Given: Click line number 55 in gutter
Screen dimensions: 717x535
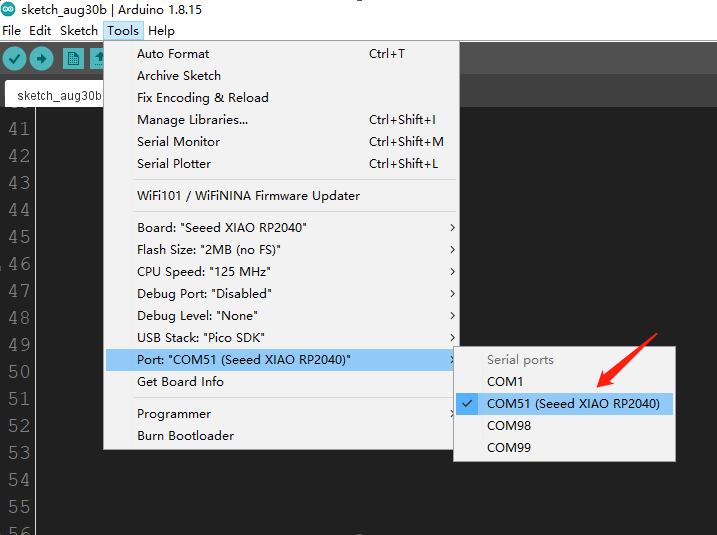Looking at the screenshot, I should pyautogui.click(x=19, y=506).
